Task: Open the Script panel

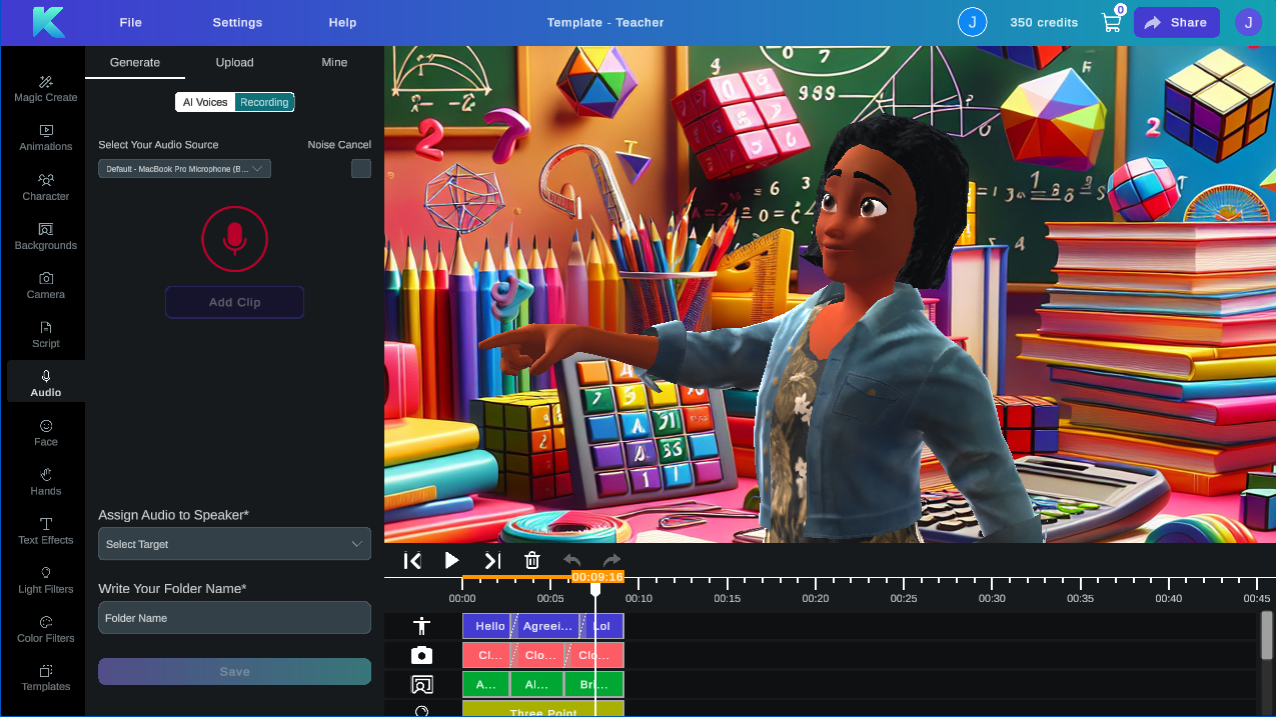Action: [45, 334]
